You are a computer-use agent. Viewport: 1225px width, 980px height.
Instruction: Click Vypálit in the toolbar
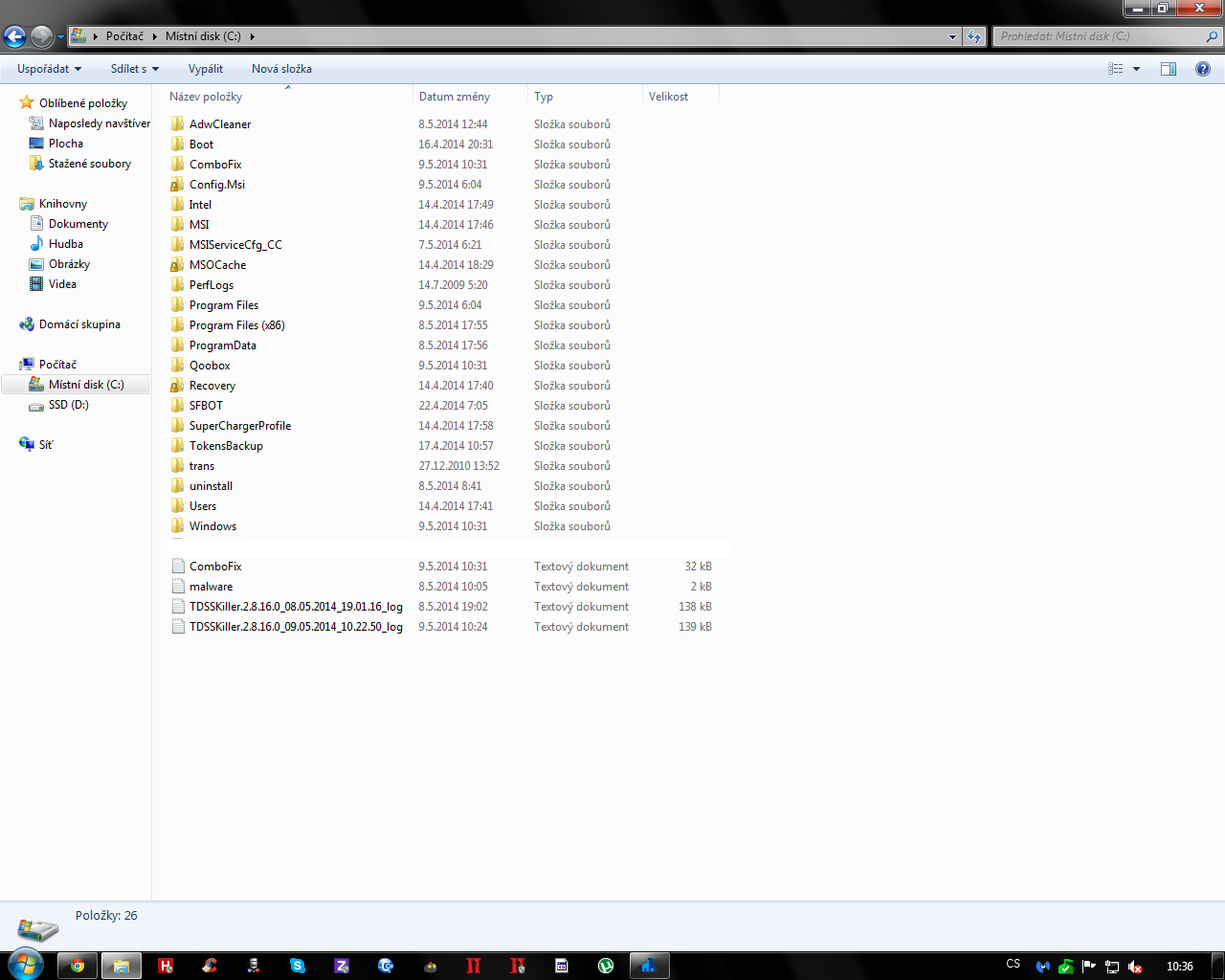tap(206, 69)
